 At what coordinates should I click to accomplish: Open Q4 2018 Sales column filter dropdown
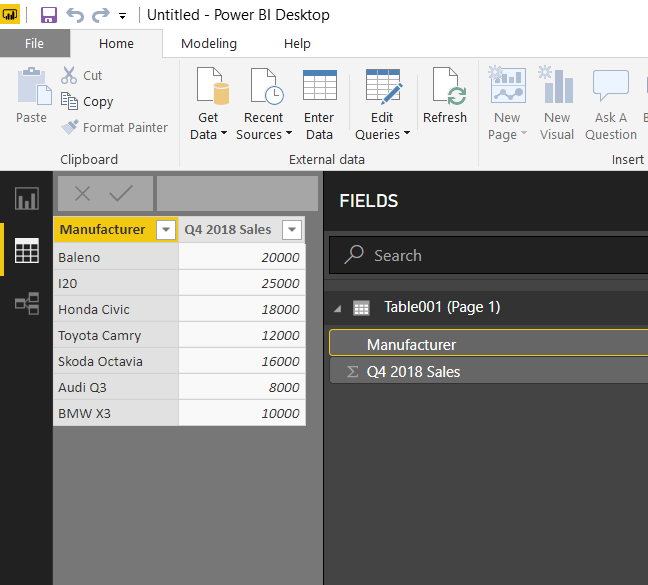(292, 229)
